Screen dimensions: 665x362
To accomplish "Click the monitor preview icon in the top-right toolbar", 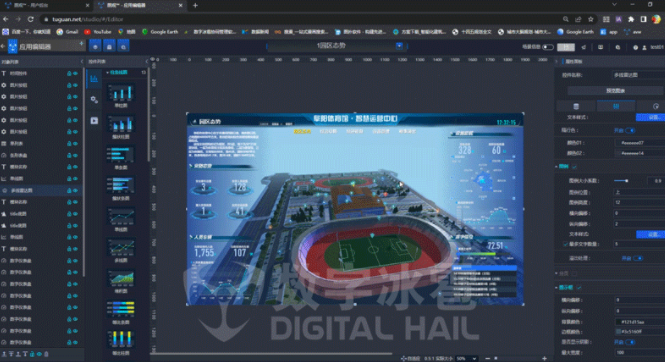I will tap(601, 47).
